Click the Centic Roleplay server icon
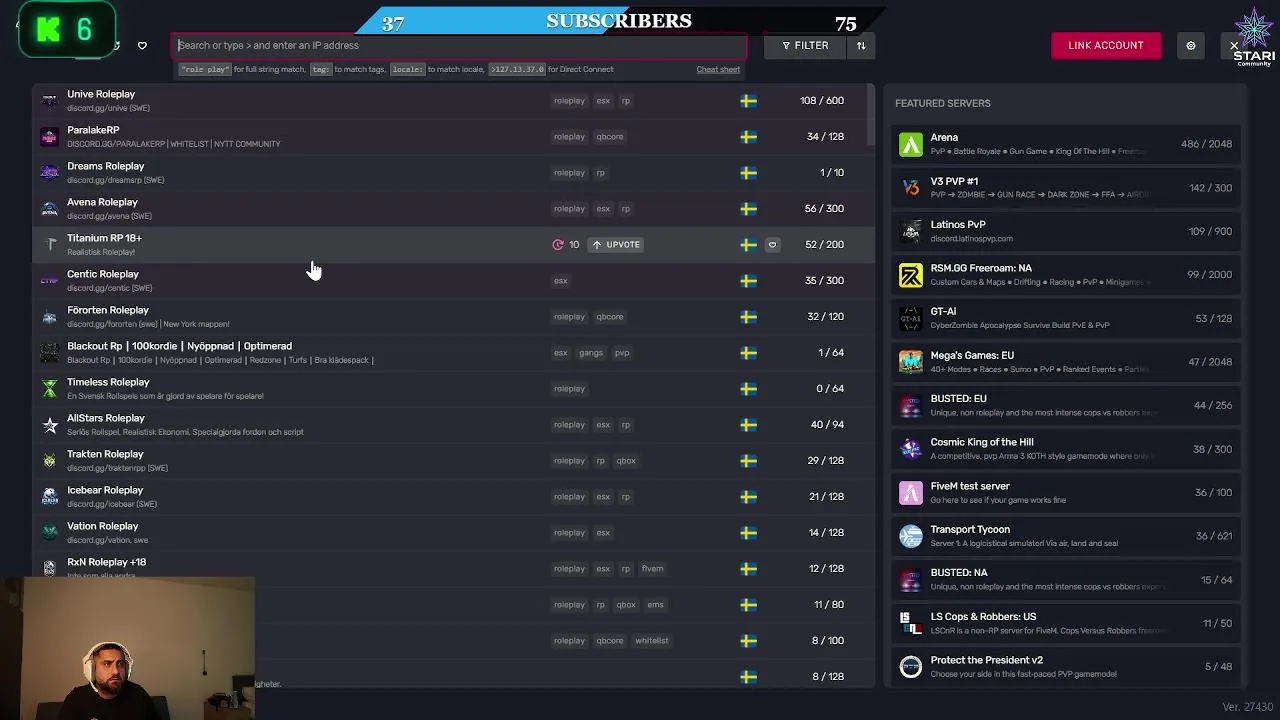1280x720 pixels. pyautogui.click(x=49, y=280)
